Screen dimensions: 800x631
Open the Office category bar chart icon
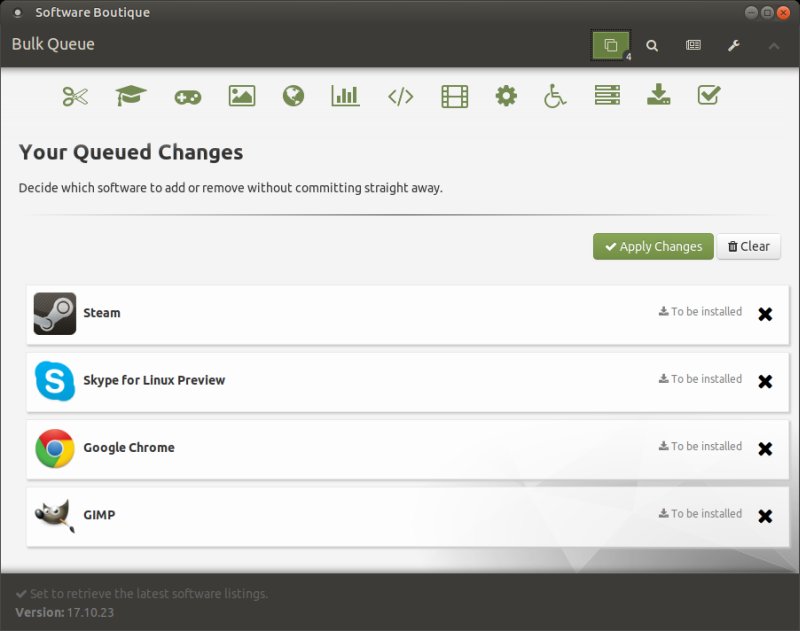[x=345, y=95]
